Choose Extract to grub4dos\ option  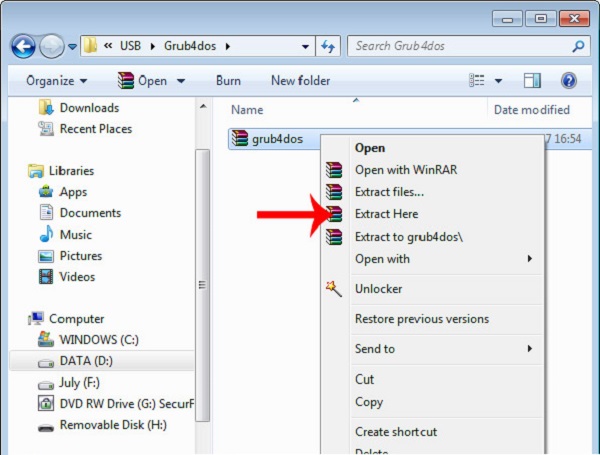pos(409,237)
